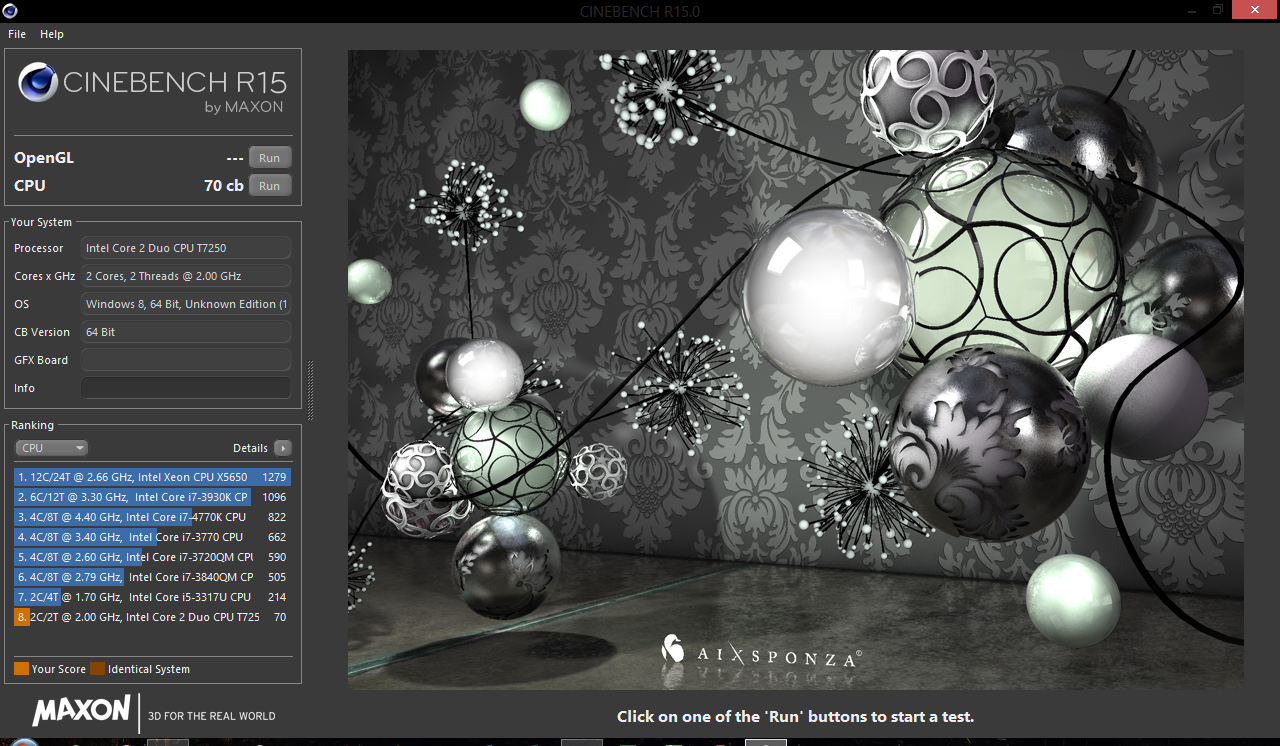The height and width of the screenshot is (746, 1280).
Task: Click the OpenGL label
Action: point(44,158)
